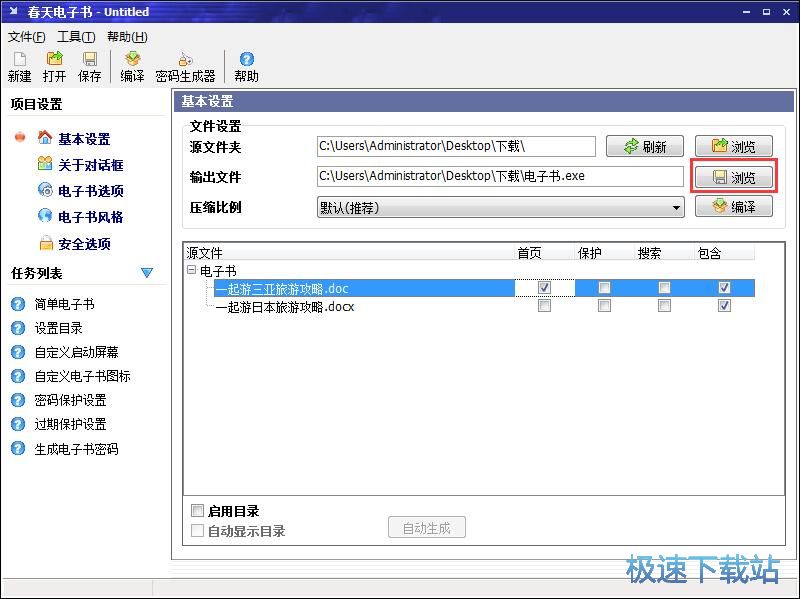Open the 生成电子书密码 task help
Viewport: 800px width, 599px height.
[x=77, y=449]
